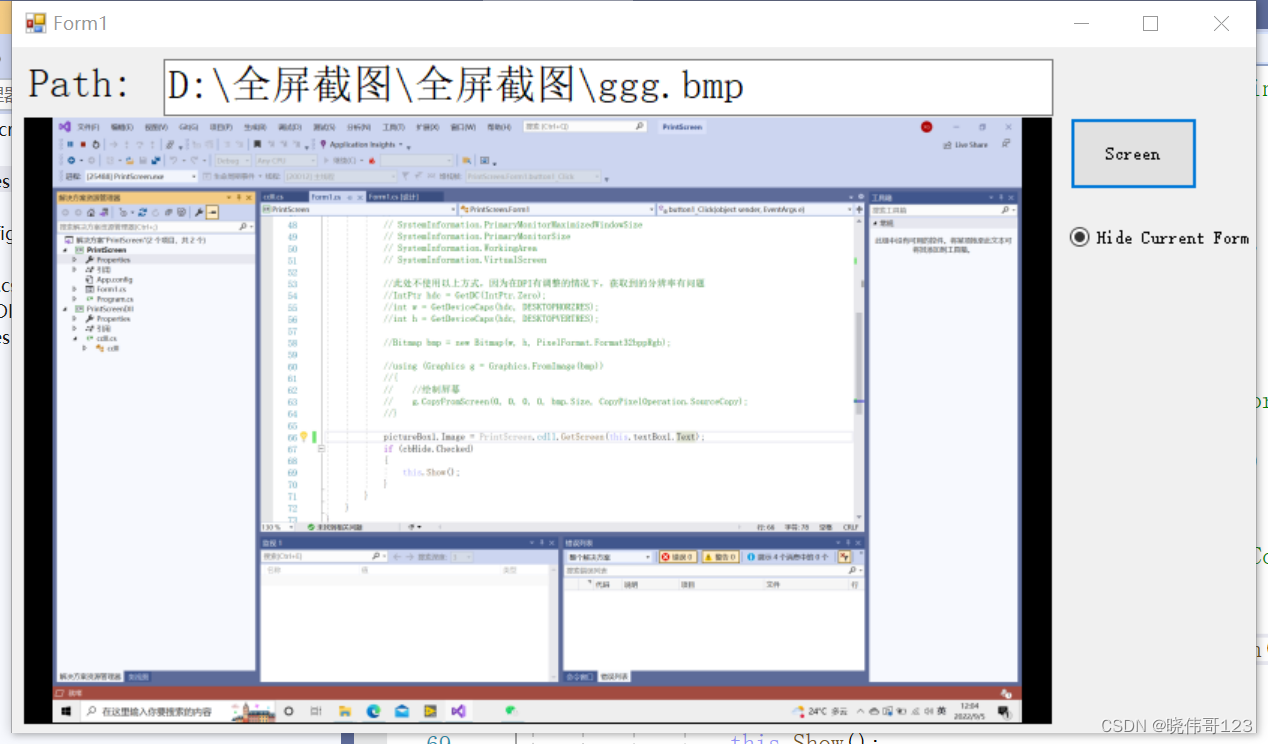
Task: Close the Form1 window
Action: (1221, 23)
